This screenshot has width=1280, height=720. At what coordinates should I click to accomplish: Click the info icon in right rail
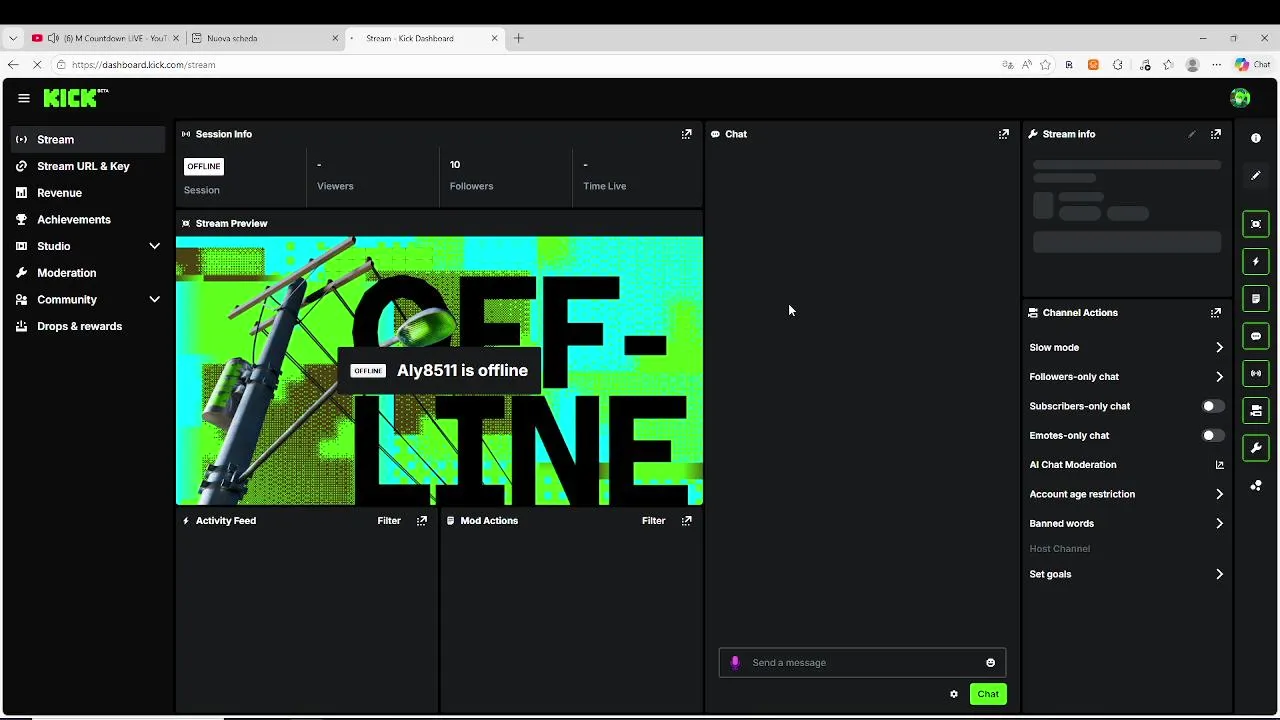coord(1256,139)
